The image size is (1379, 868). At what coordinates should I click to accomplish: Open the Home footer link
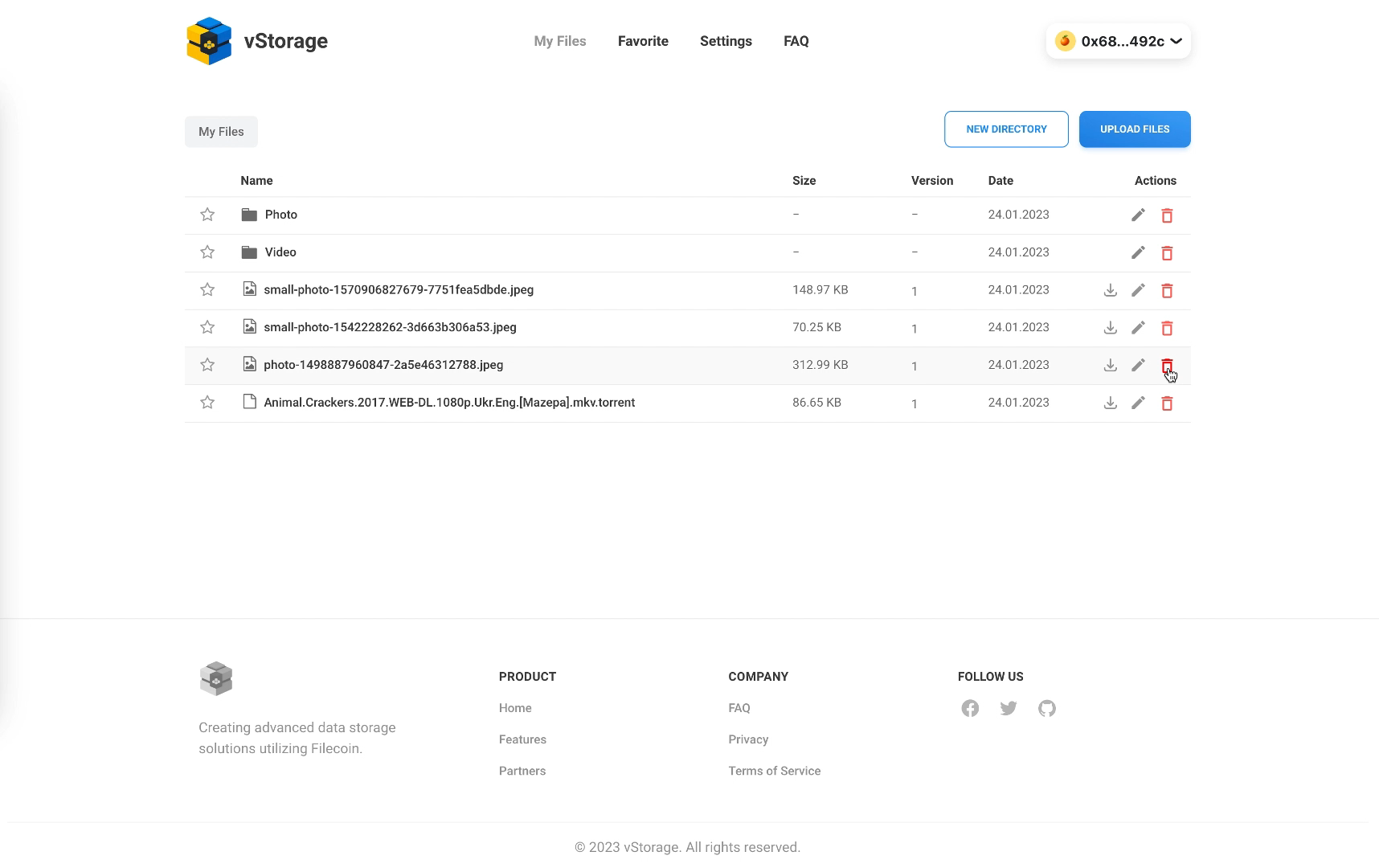(x=515, y=708)
